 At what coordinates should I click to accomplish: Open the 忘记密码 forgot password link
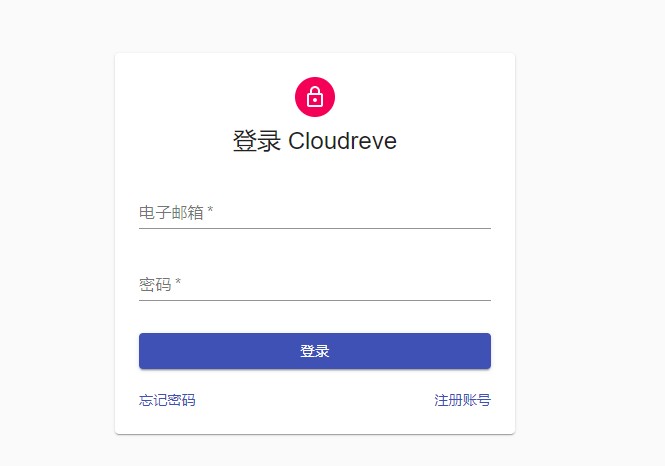click(167, 401)
